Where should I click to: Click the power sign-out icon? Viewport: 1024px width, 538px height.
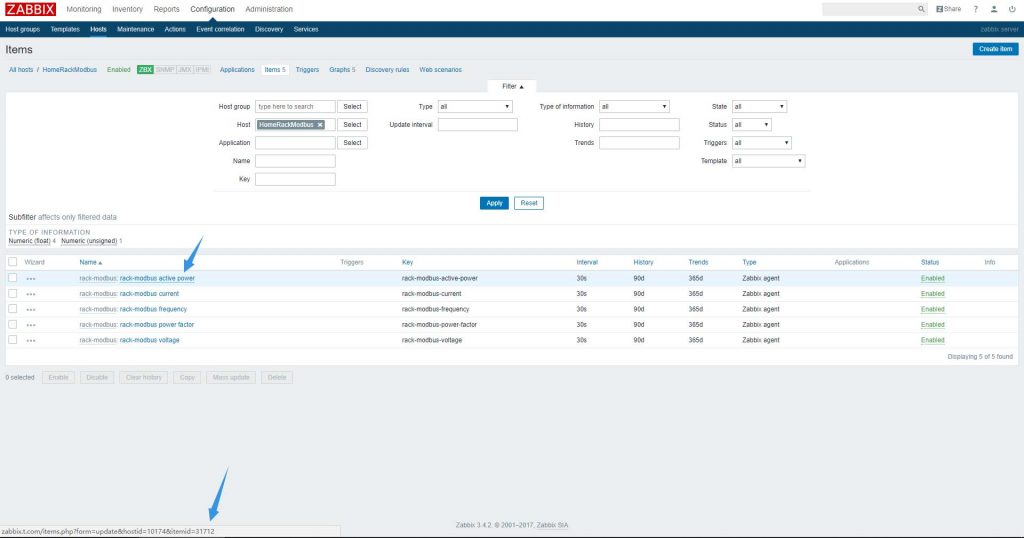click(1012, 9)
